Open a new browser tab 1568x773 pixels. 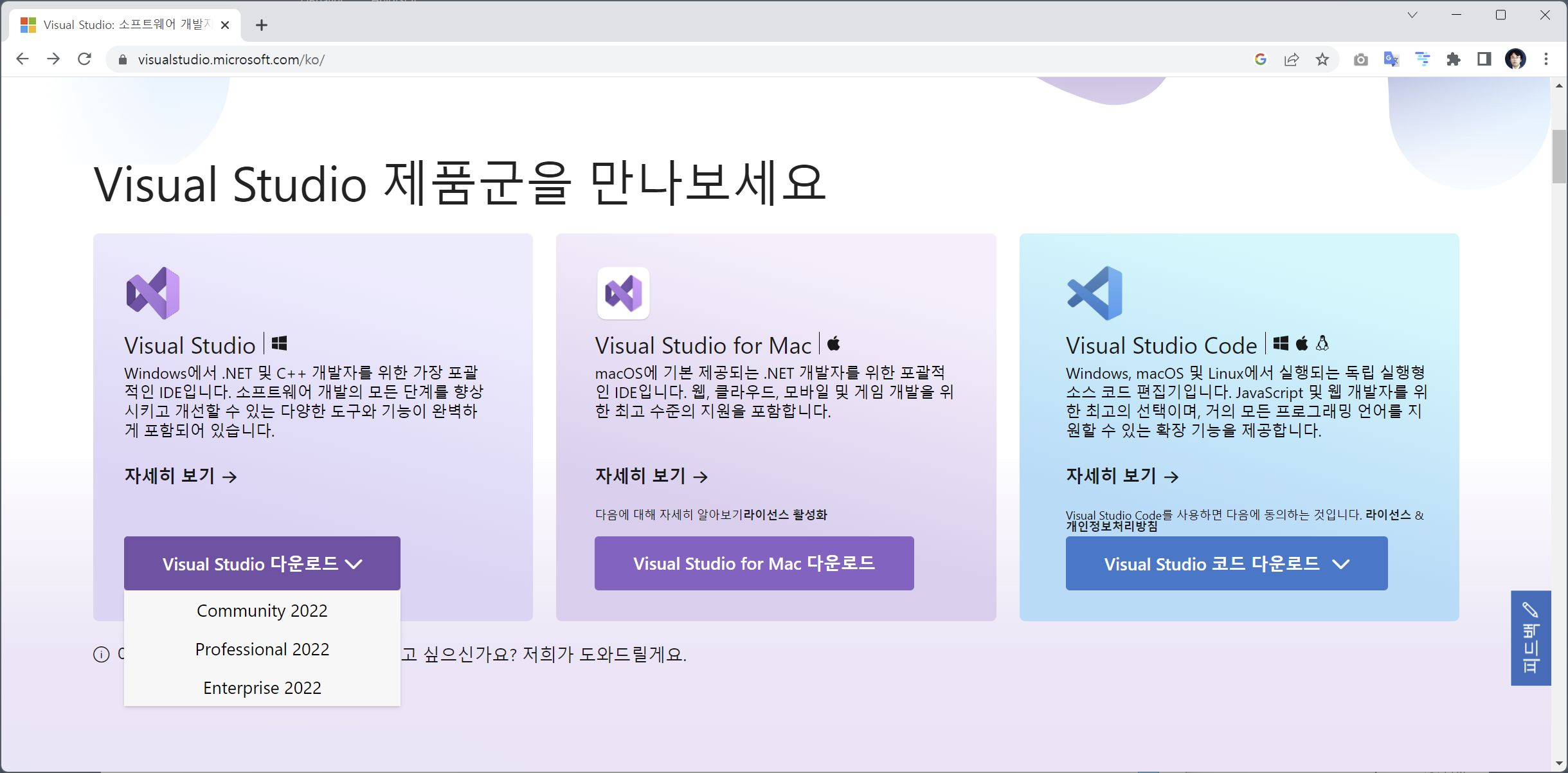tap(261, 25)
